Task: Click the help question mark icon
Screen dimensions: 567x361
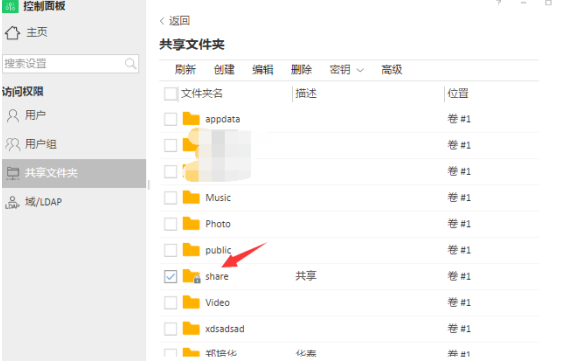Action: pos(499,3)
